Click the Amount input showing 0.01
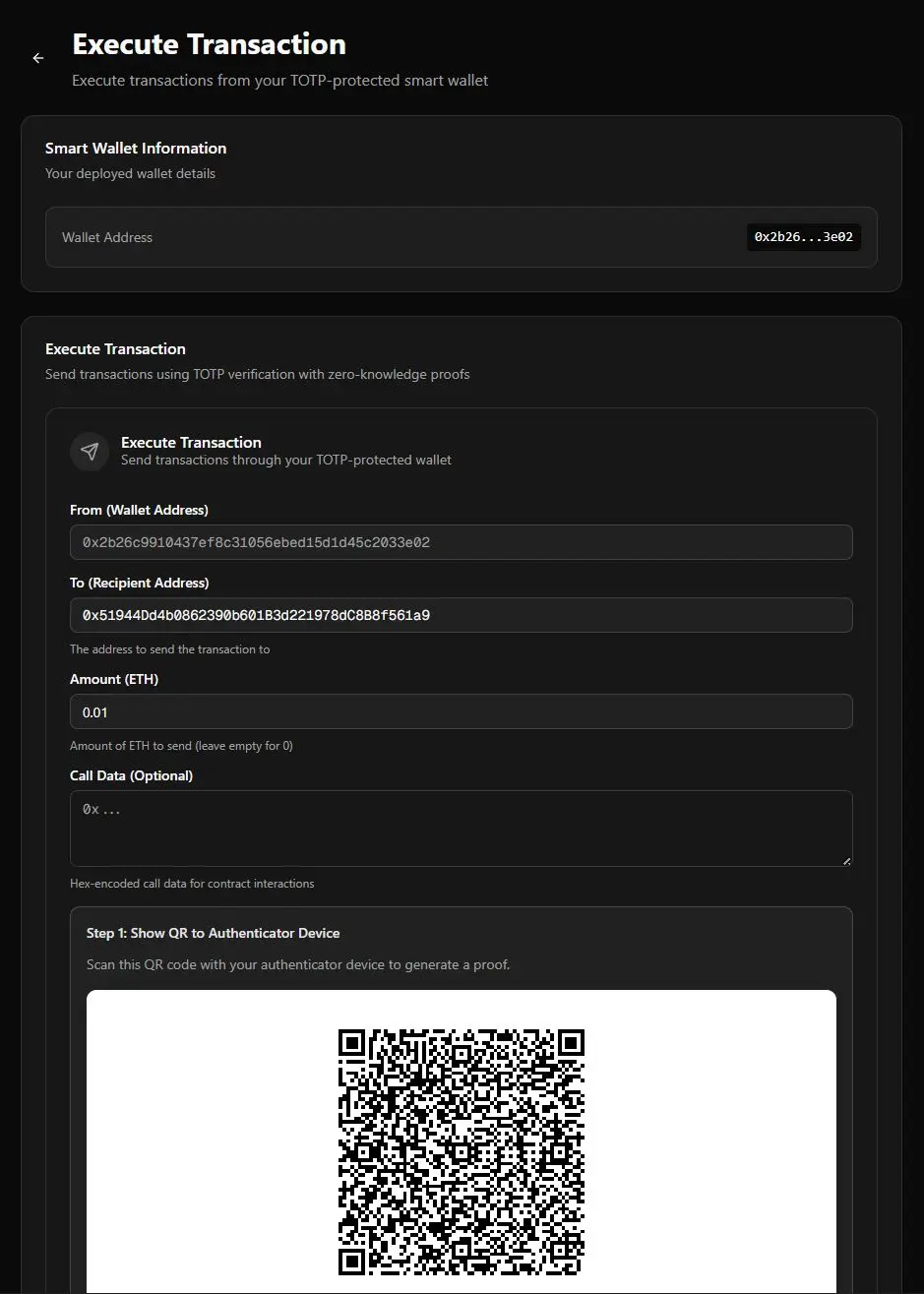This screenshot has width=924, height=1294. click(461, 710)
